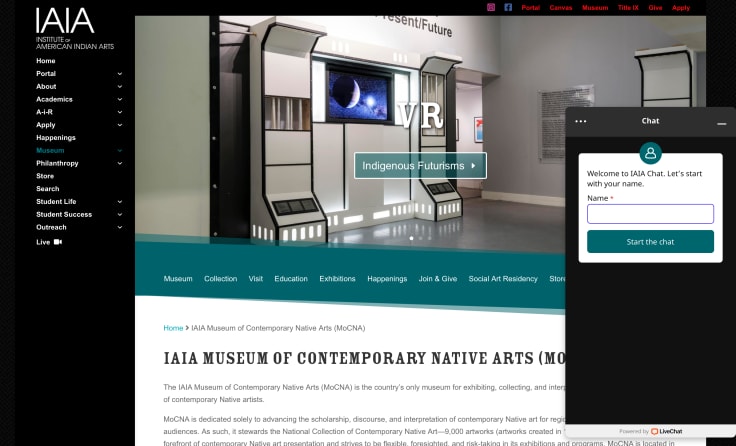The image size is (736, 446).
Task: Expand the Philanthropy sidebar submenu
Action: click(x=120, y=163)
